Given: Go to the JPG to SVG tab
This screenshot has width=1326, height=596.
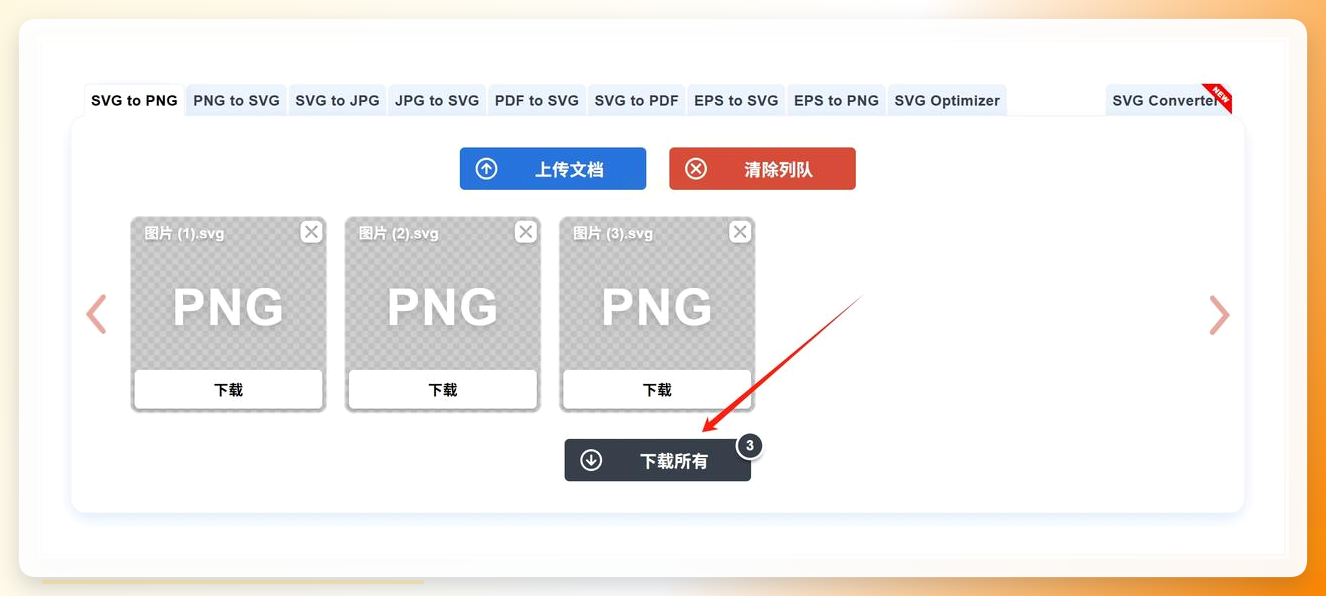Looking at the screenshot, I should pos(437,100).
